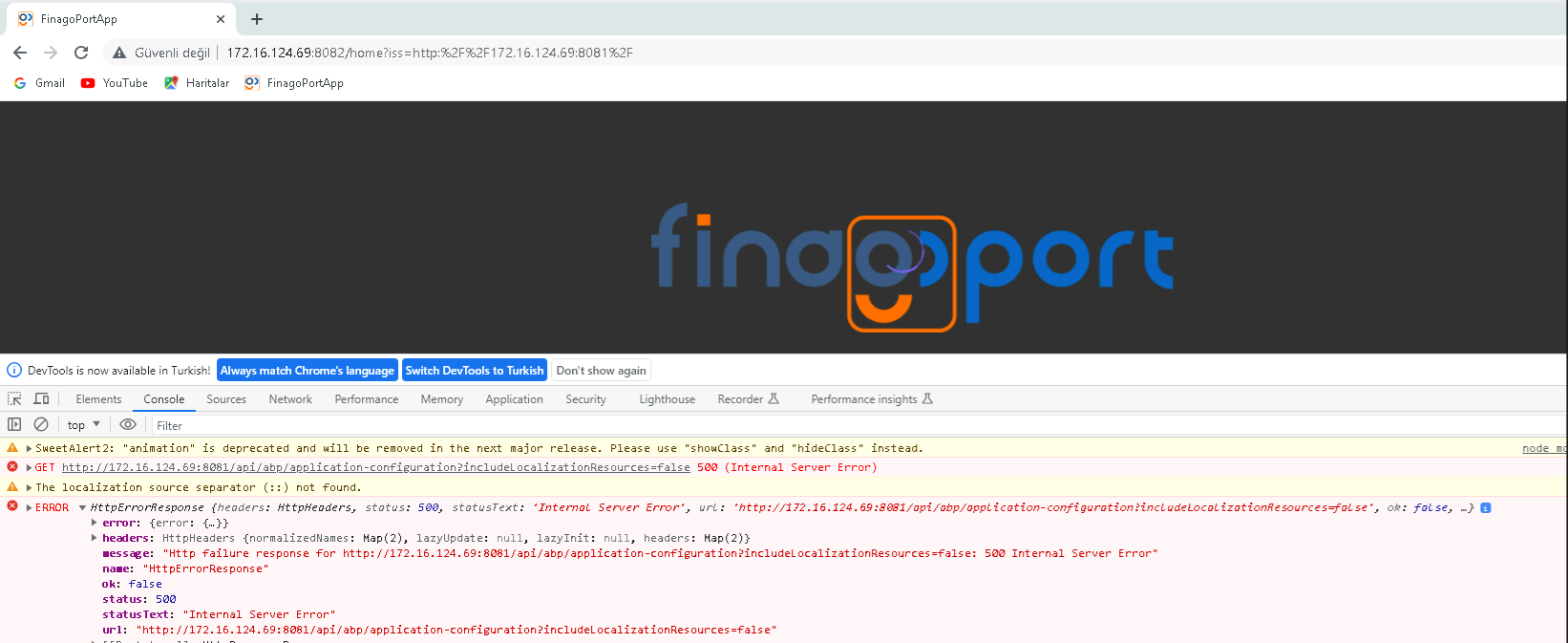Screen dimensions: 1568x643
Task: Toggle the device toolbar icon
Action: [41, 399]
